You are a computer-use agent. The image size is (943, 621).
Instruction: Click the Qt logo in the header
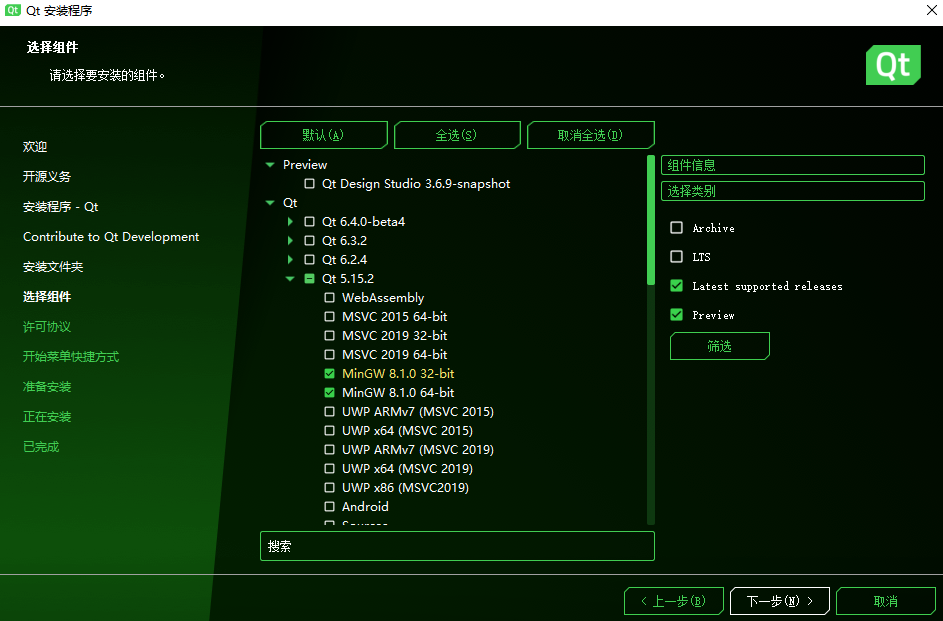point(893,65)
